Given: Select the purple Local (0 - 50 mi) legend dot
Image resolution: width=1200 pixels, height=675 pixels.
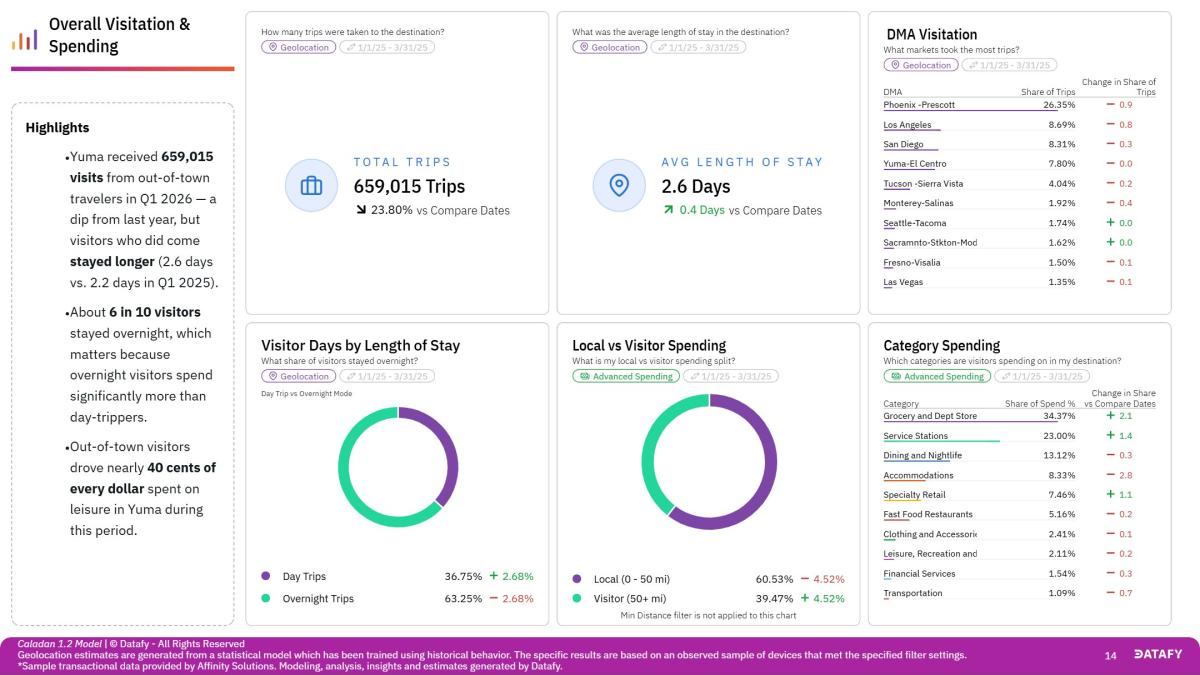Looking at the screenshot, I should (x=577, y=578).
